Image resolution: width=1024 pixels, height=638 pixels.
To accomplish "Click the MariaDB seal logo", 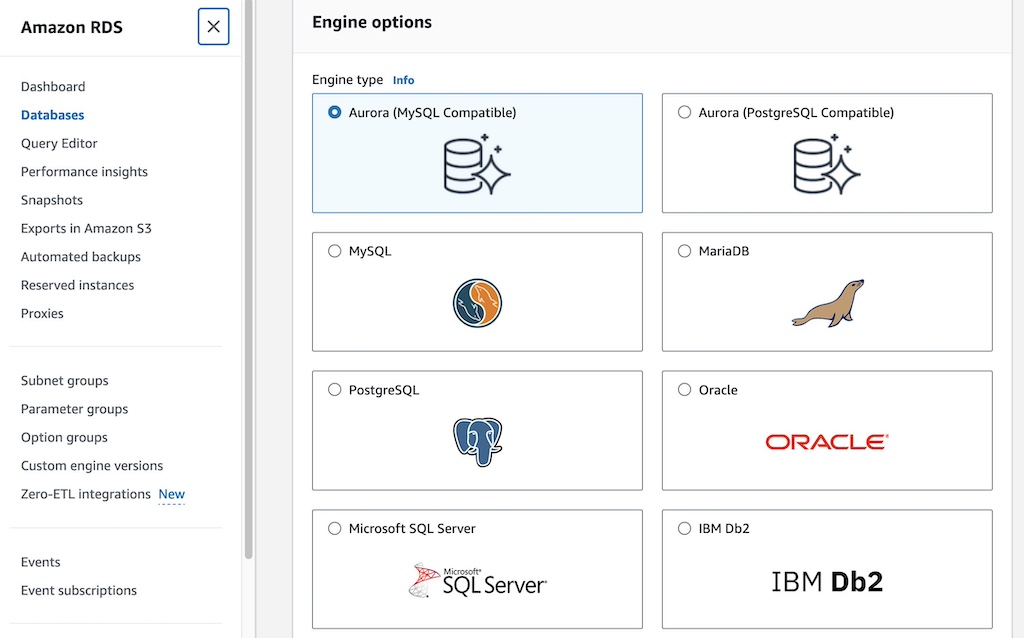I will point(828,303).
